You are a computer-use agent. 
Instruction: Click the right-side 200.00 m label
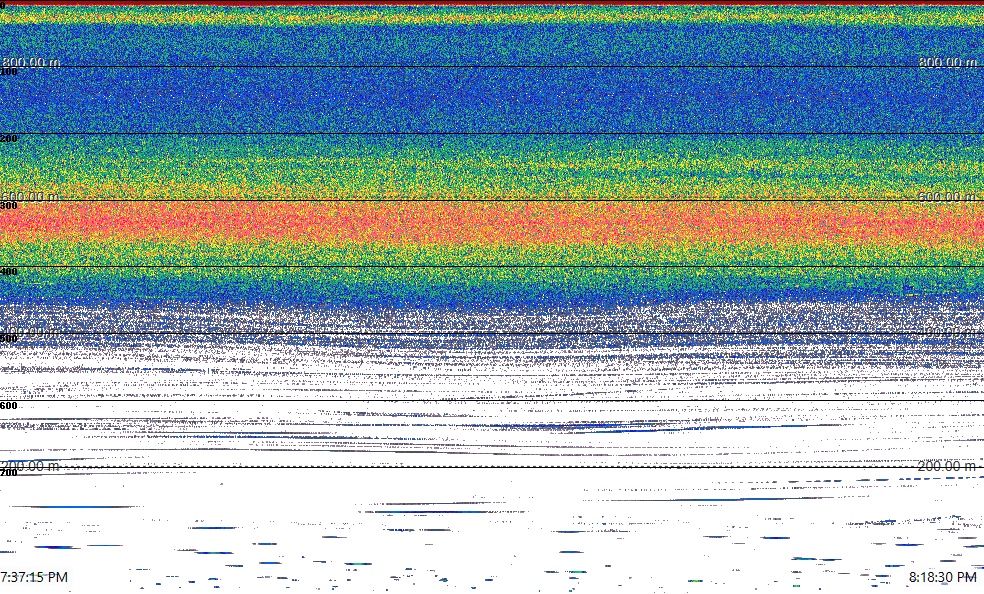[x=948, y=466]
